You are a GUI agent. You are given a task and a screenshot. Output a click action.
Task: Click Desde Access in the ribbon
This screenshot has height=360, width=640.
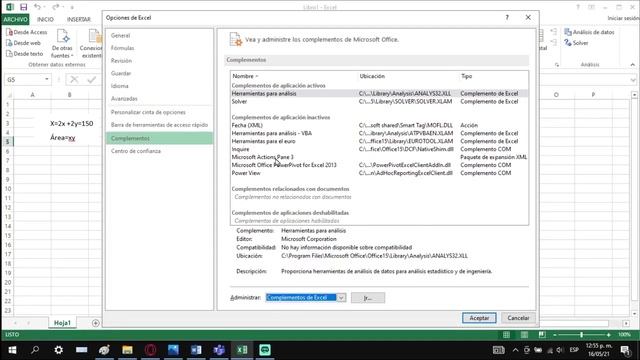point(27,32)
